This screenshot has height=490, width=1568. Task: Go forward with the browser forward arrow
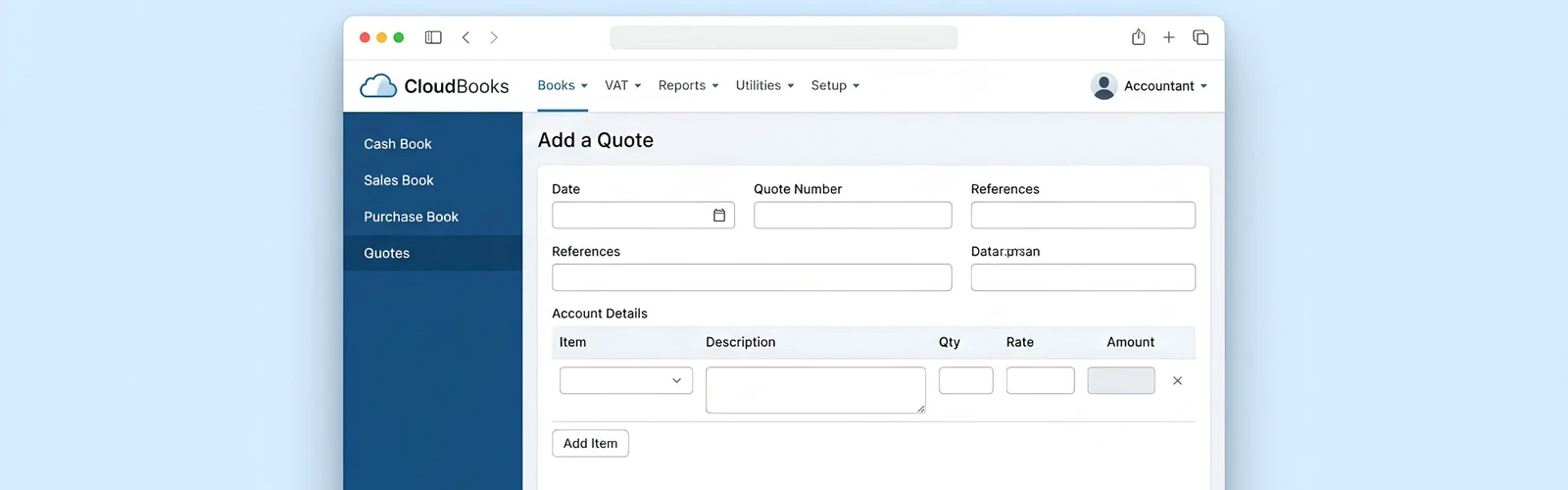pyautogui.click(x=494, y=37)
